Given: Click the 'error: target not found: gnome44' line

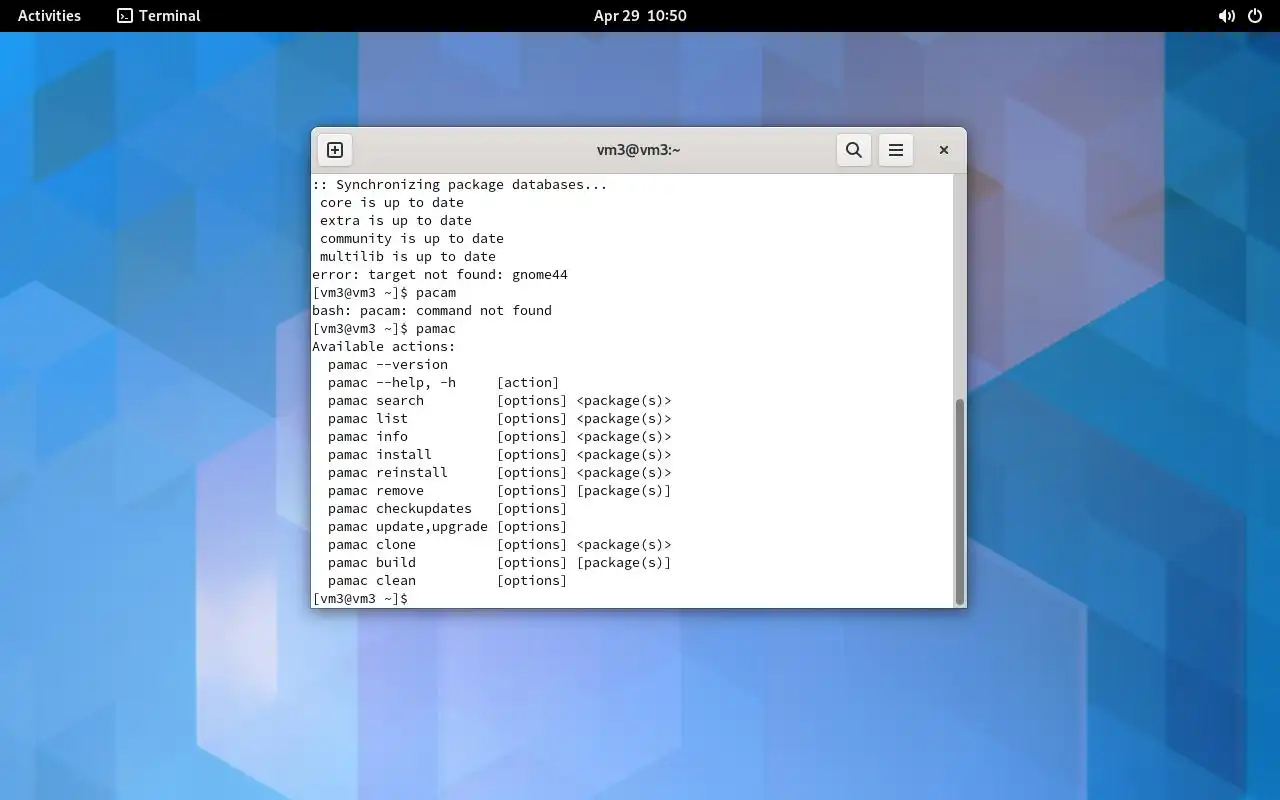Looking at the screenshot, I should [x=440, y=275].
